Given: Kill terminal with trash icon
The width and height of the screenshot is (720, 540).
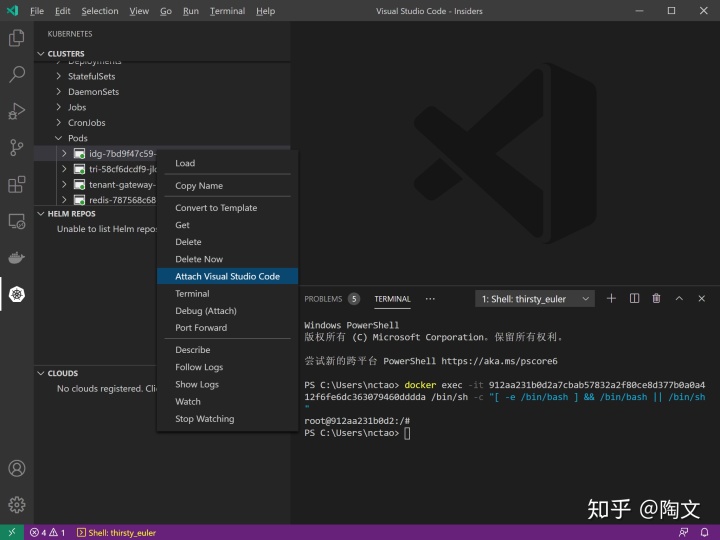Looking at the screenshot, I should [x=657, y=298].
